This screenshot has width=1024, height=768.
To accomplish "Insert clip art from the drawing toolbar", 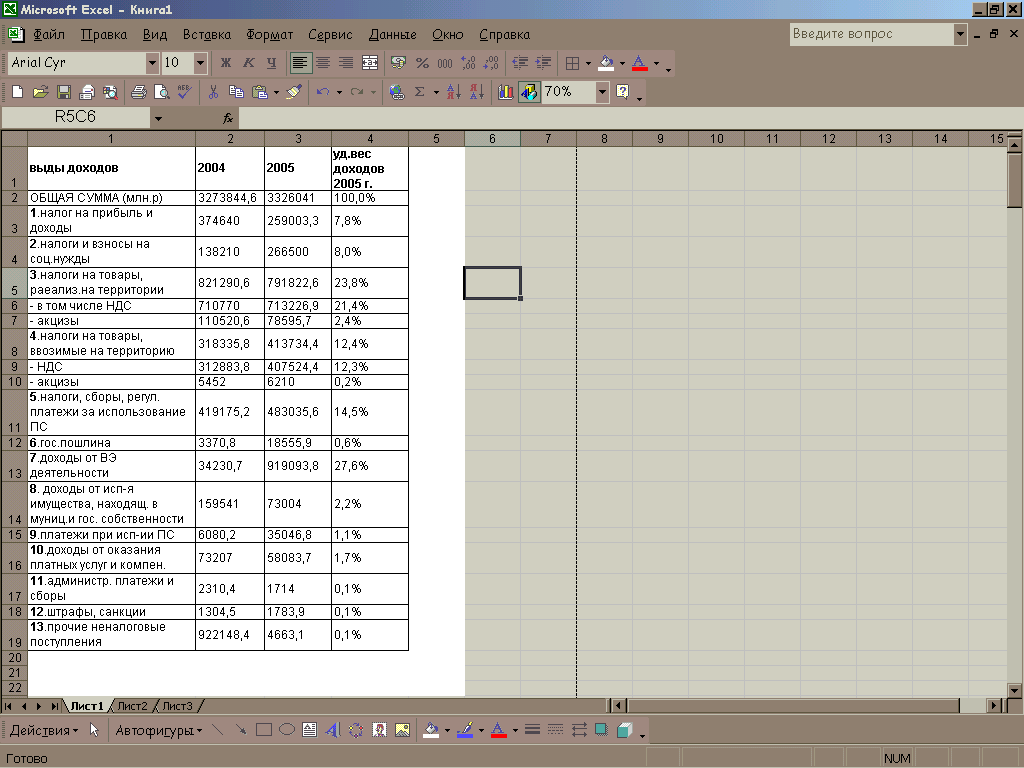I will point(379,730).
